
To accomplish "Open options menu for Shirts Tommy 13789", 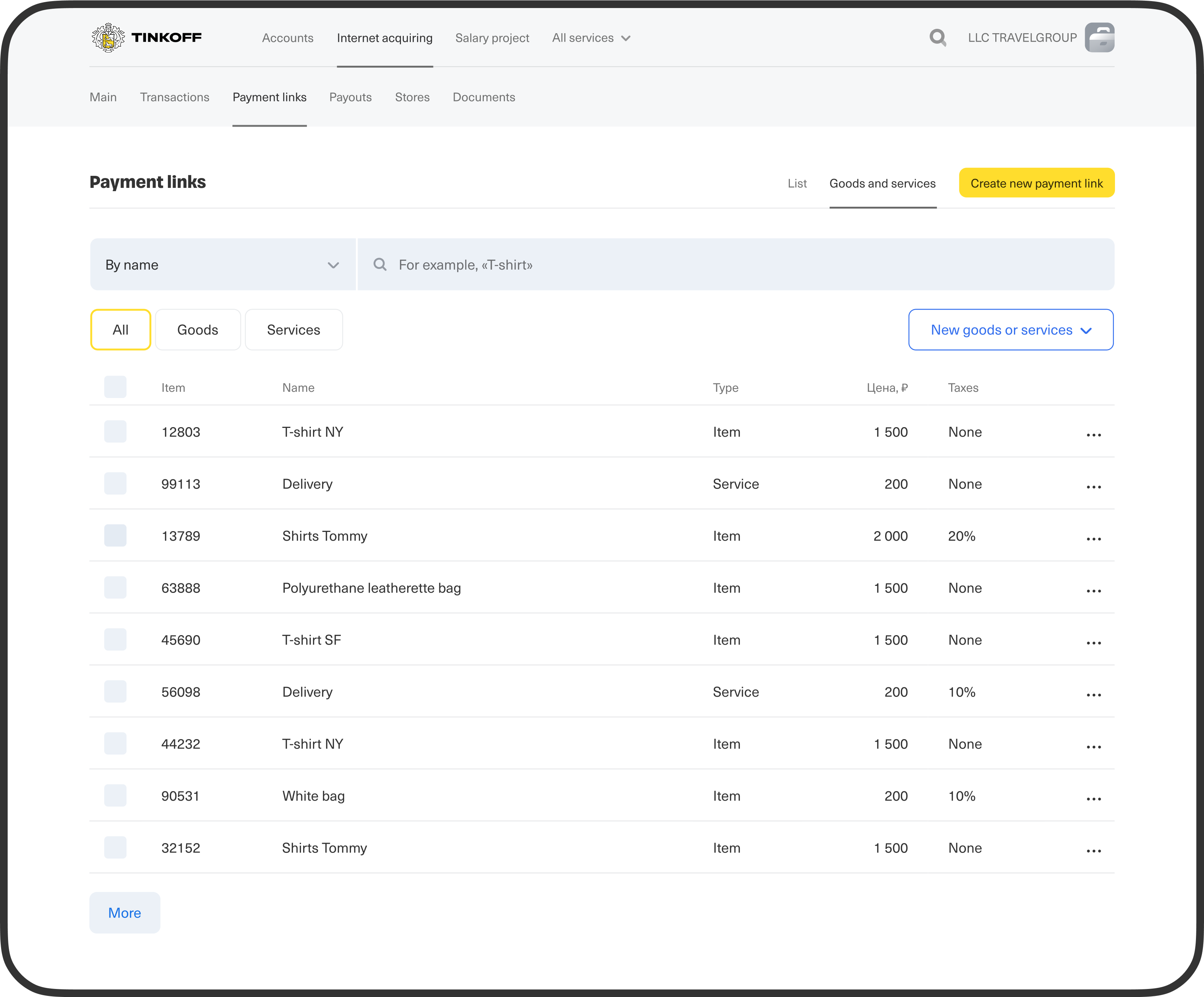I will [x=1093, y=539].
